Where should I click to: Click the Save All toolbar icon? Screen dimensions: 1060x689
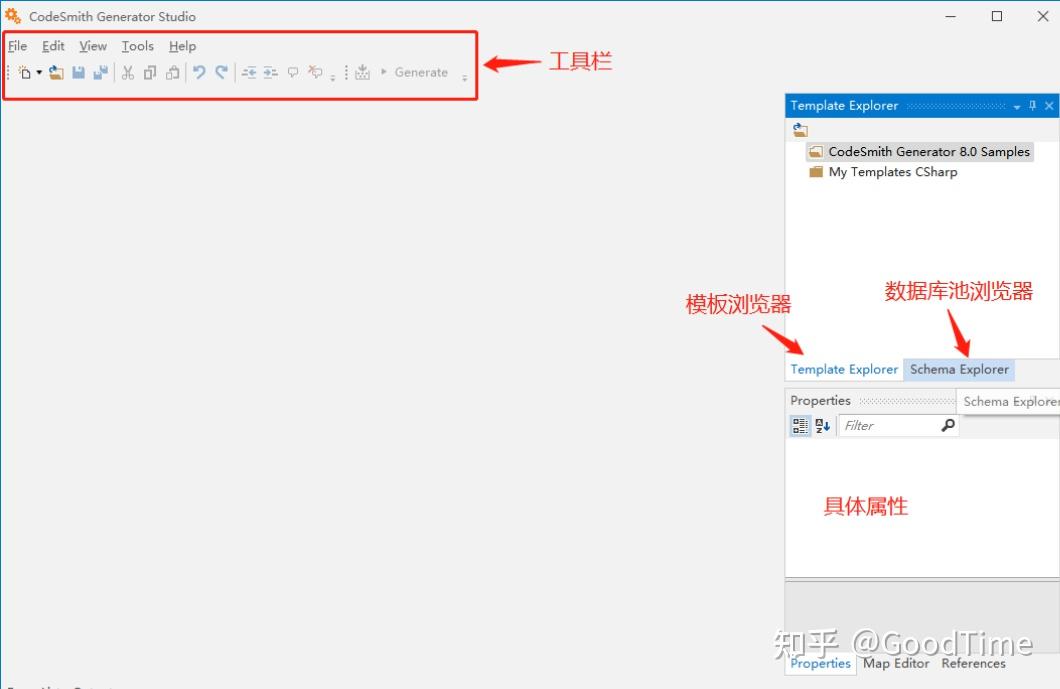coord(99,72)
